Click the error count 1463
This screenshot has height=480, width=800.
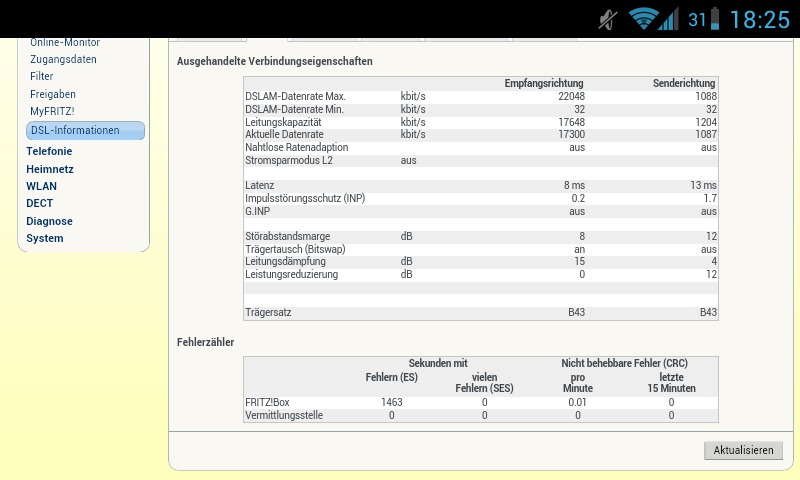click(391, 402)
